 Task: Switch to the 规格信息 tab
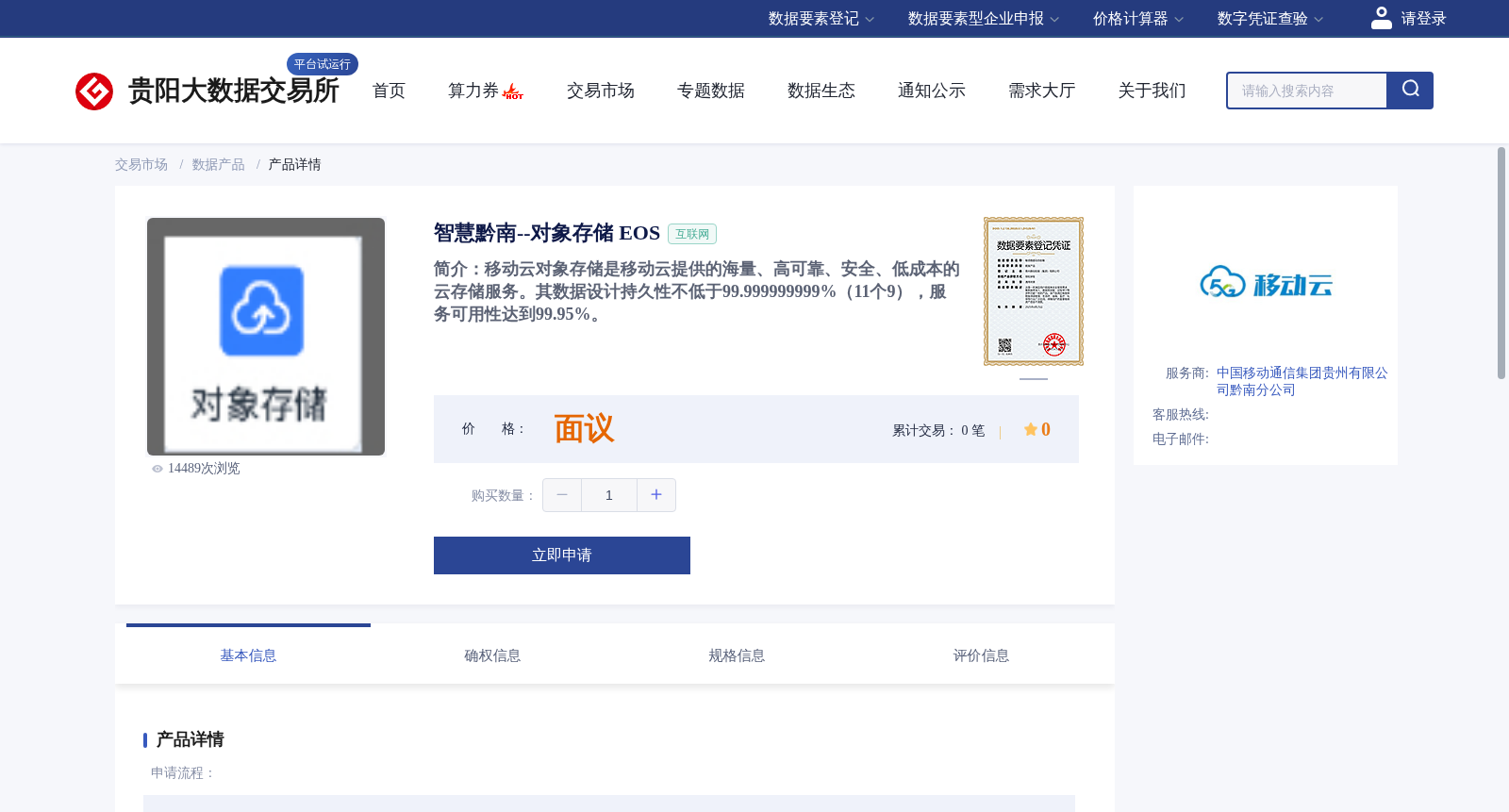click(737, 655)
